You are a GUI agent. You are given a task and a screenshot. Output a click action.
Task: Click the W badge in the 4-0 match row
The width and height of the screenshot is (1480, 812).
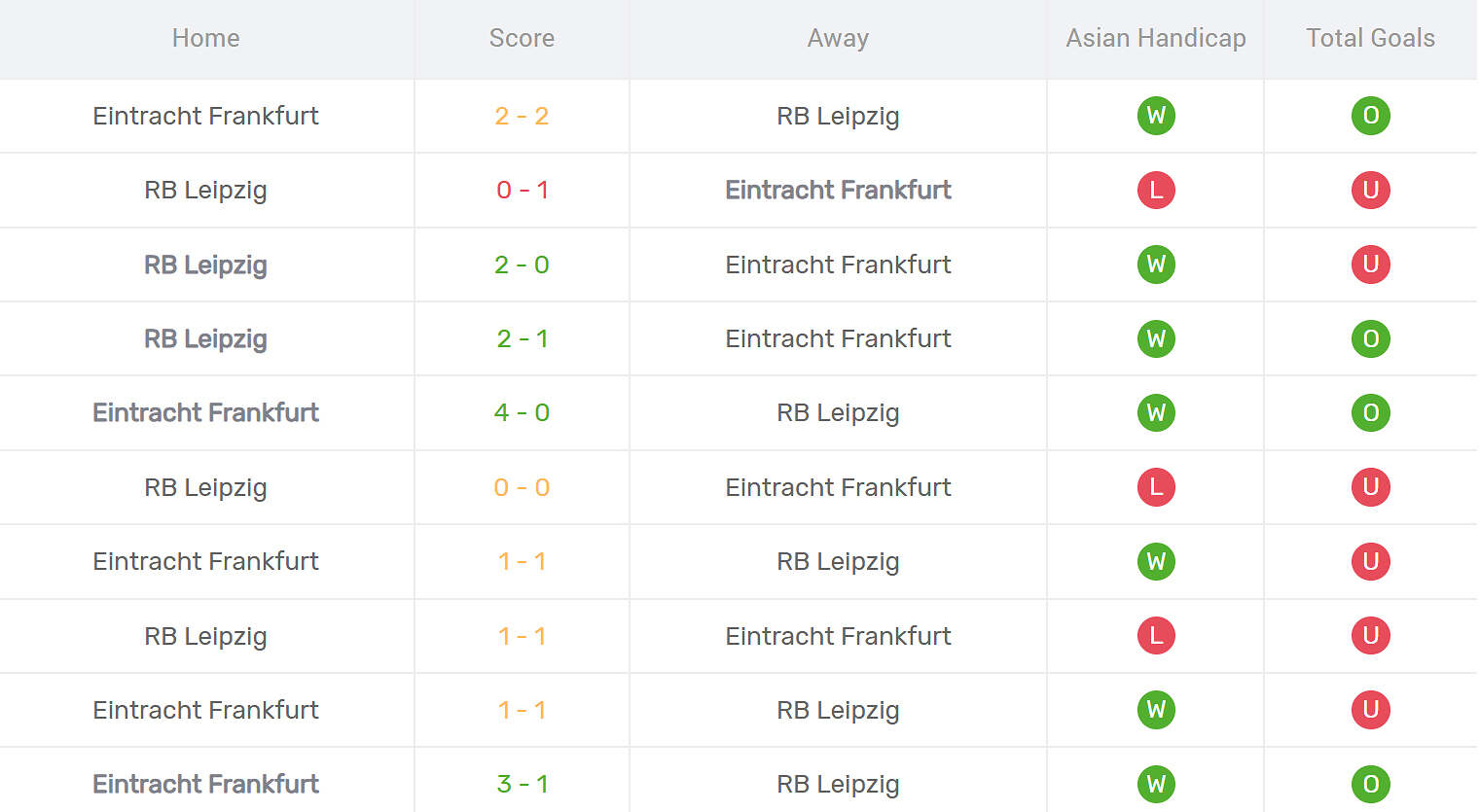point(1156,412)
